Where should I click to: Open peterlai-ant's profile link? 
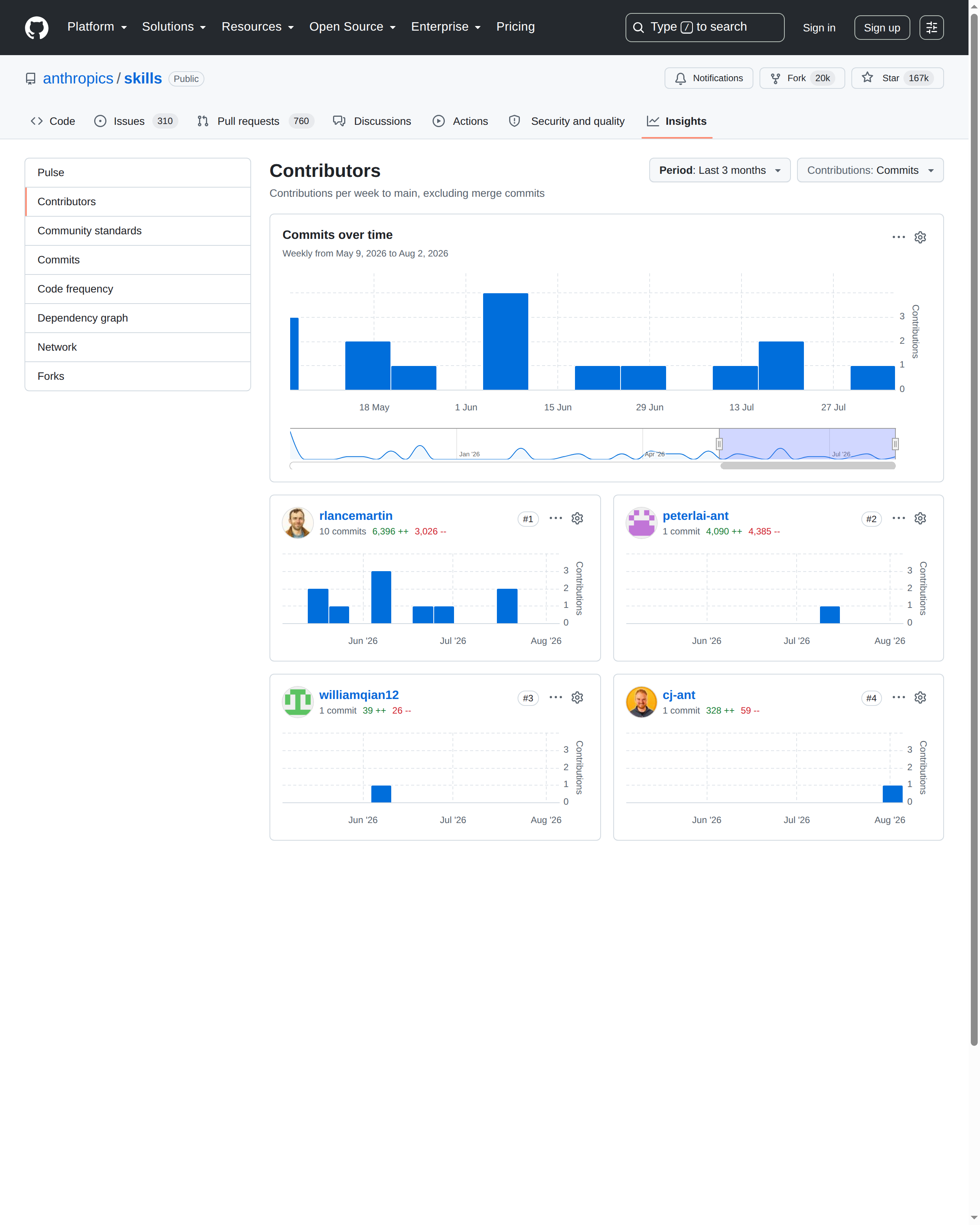tap(695, 515)
